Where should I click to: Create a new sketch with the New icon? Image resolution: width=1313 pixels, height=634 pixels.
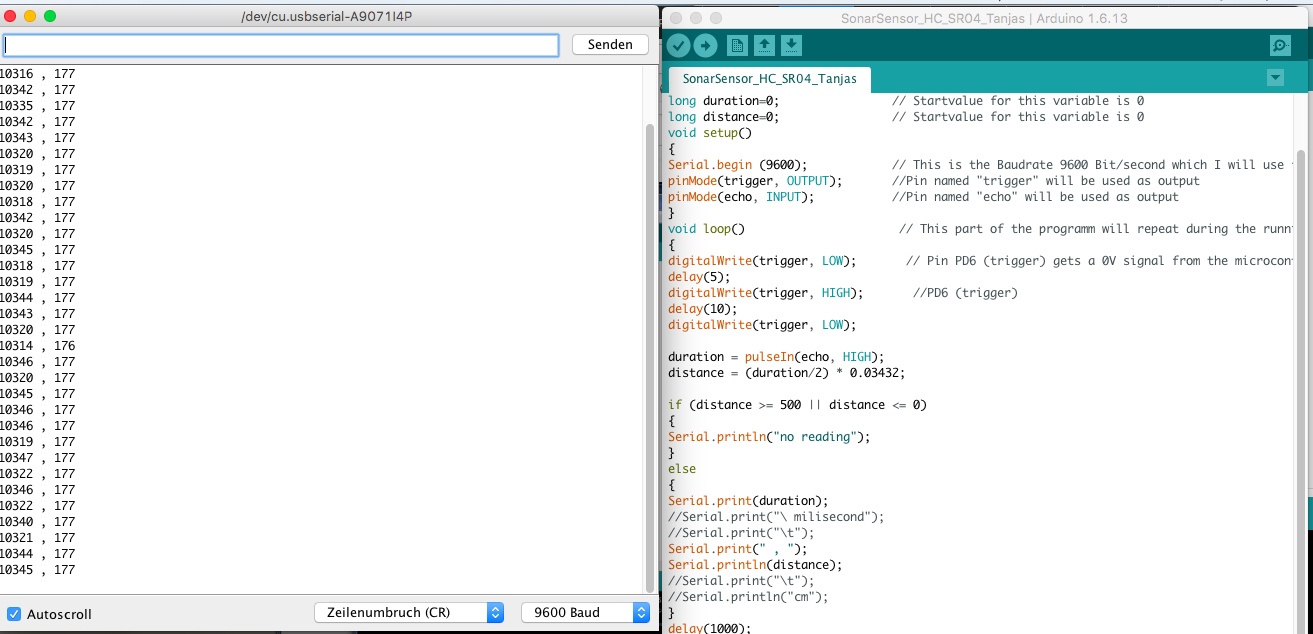pyautogui.click(x=737, y=45)
